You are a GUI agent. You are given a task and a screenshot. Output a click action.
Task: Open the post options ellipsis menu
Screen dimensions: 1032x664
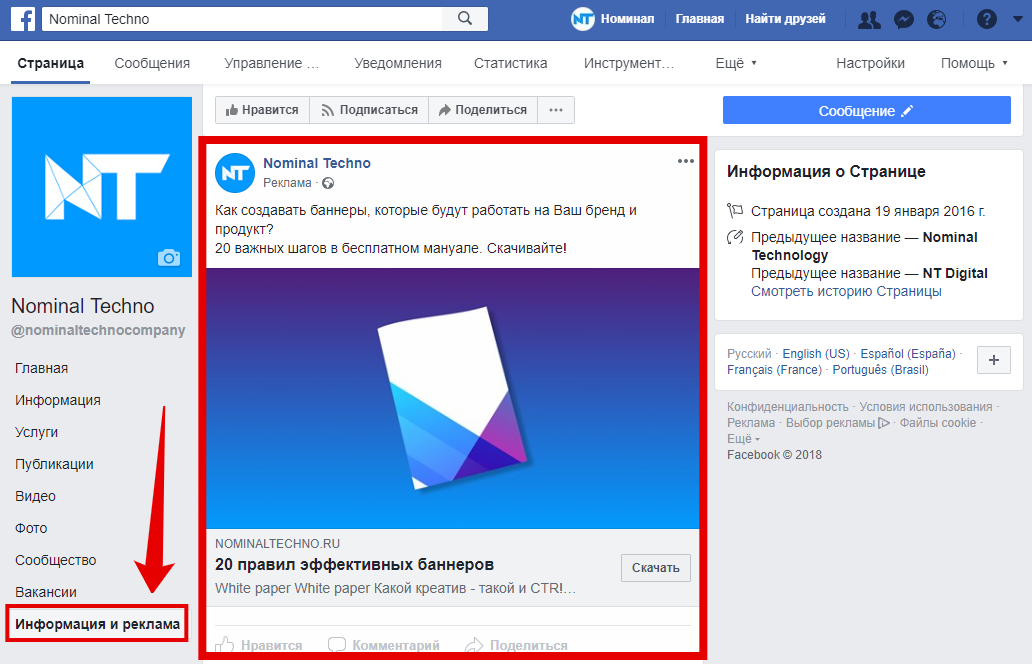686,160
